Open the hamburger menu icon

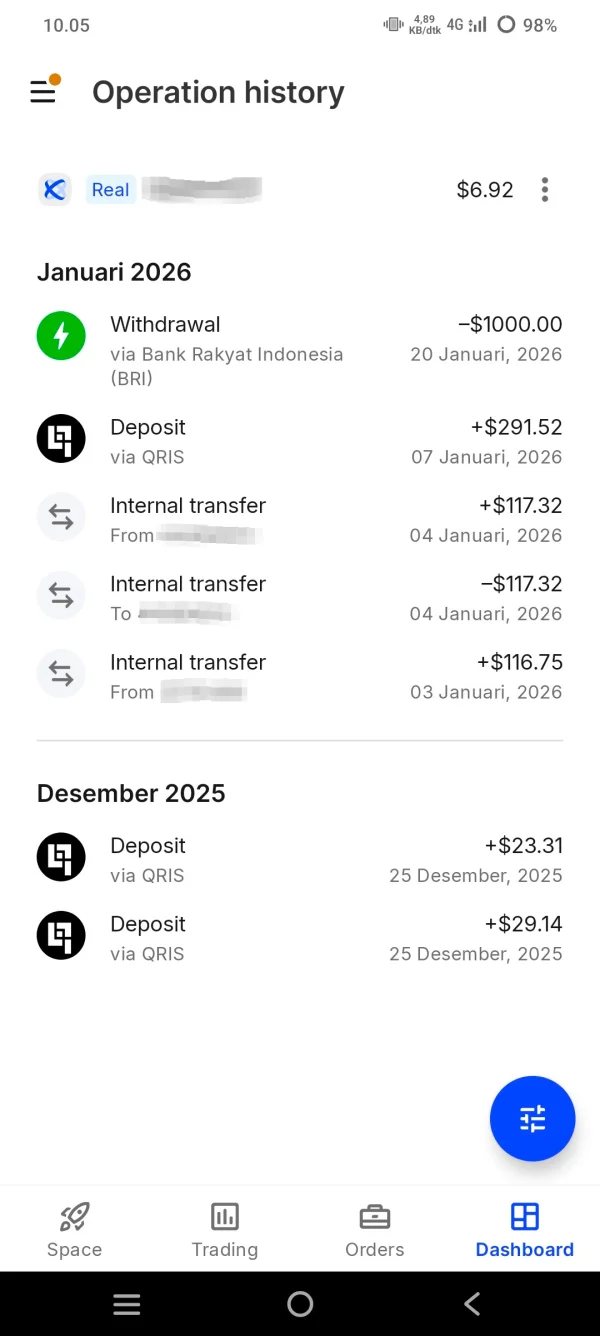[x=43, y=92]
